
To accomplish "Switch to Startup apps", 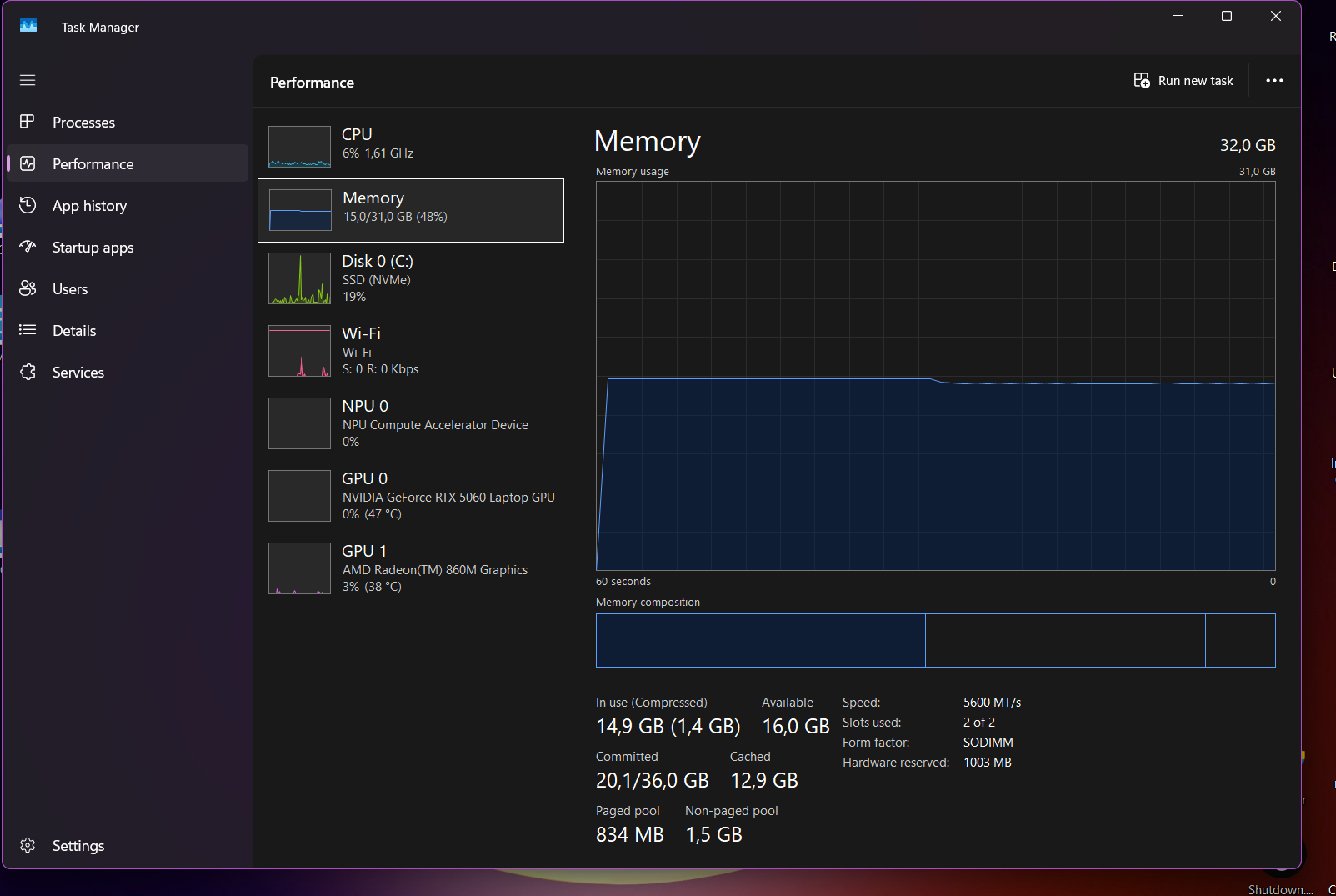I will (x=128, y=247).
